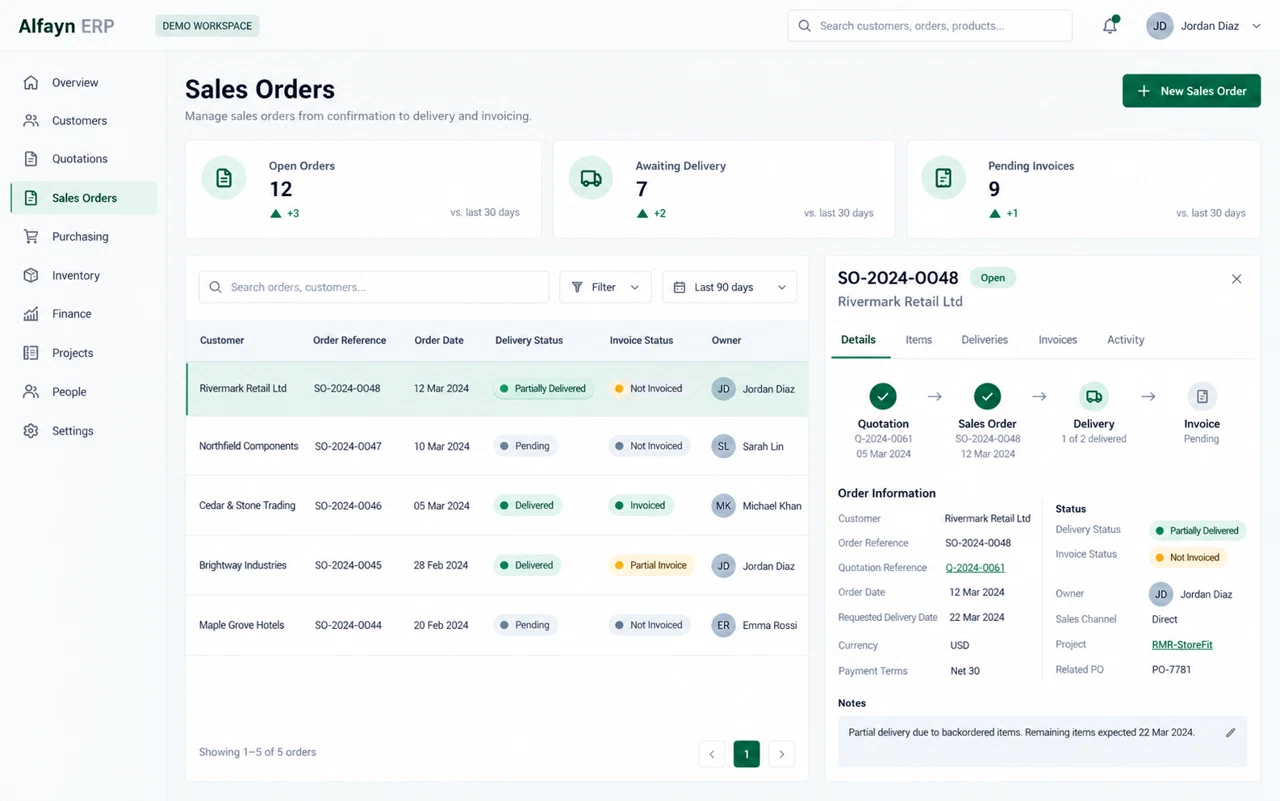Edit the note with the pencil icon

[1231, 733]
